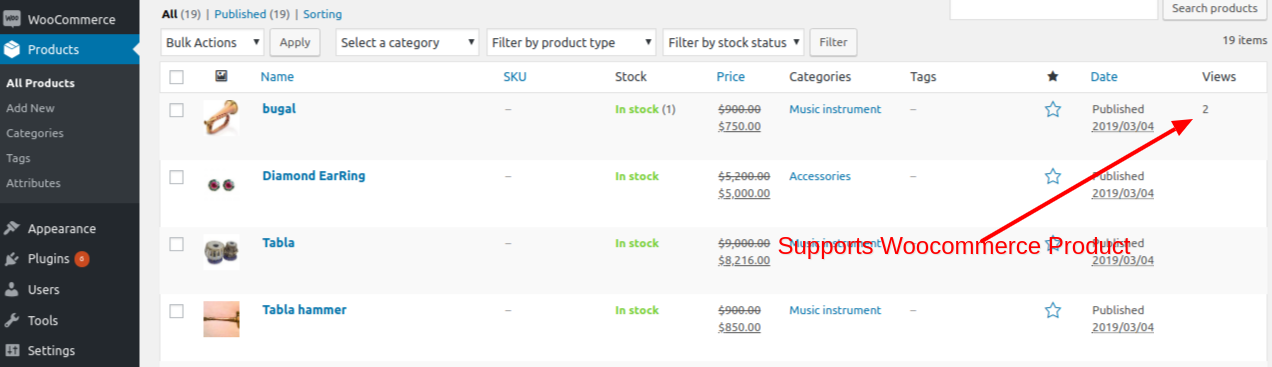Open the Bulk Actions dropdown
Screen dimensions: 1272x367
click(213, 42)
